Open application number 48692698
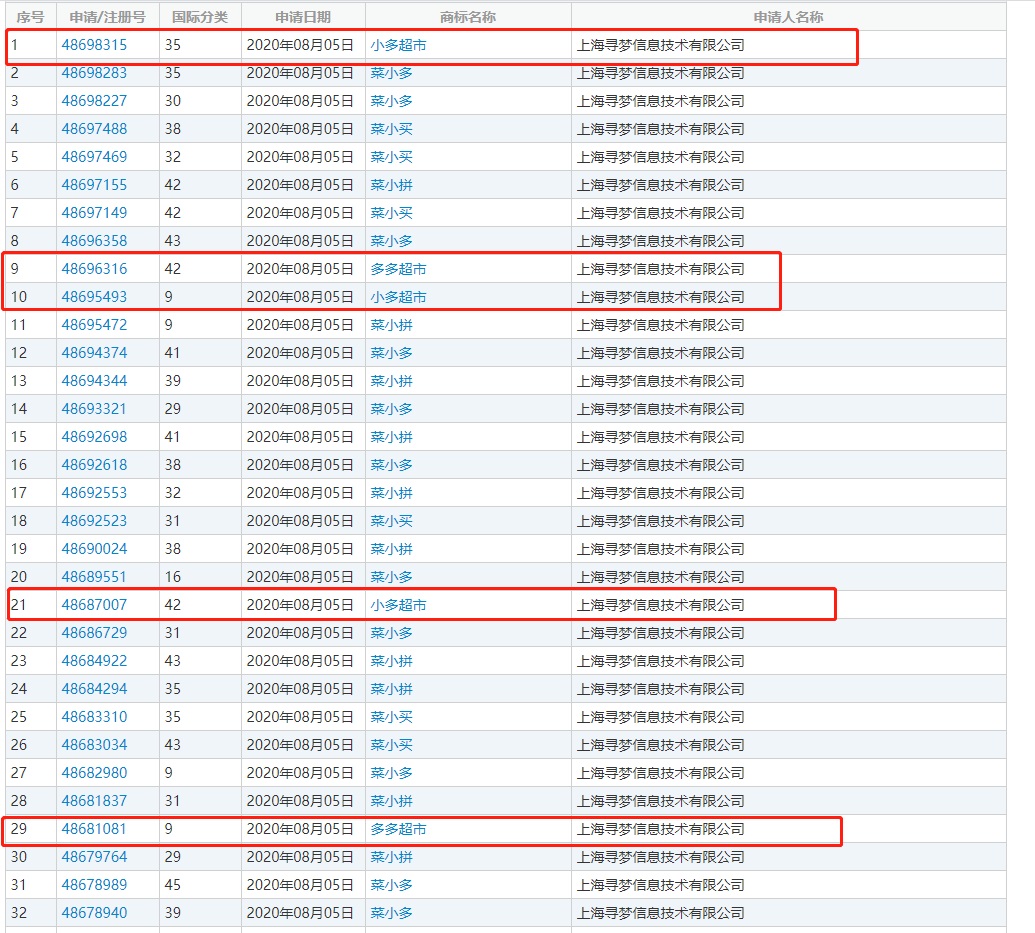The width and height of the screenshot is (1035, 933). pos(94,437)
